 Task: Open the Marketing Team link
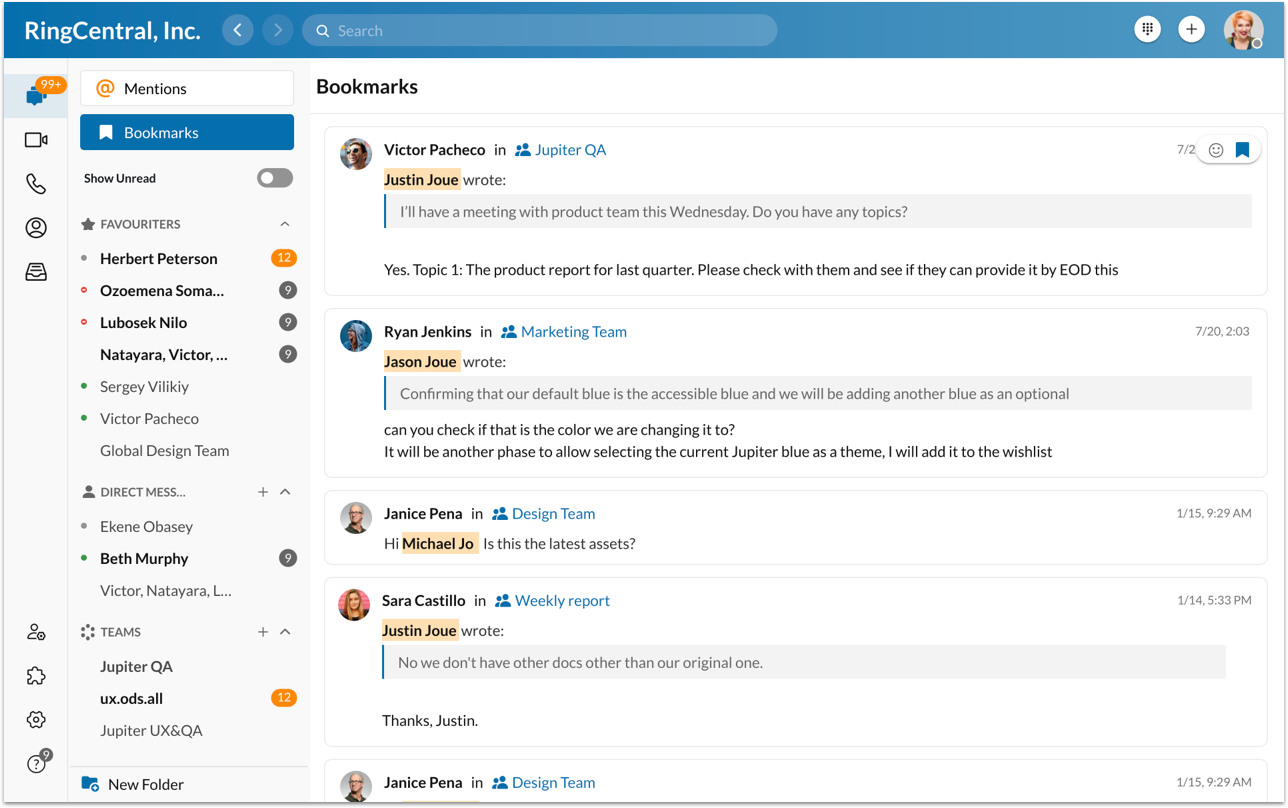[x=573, y=332]
